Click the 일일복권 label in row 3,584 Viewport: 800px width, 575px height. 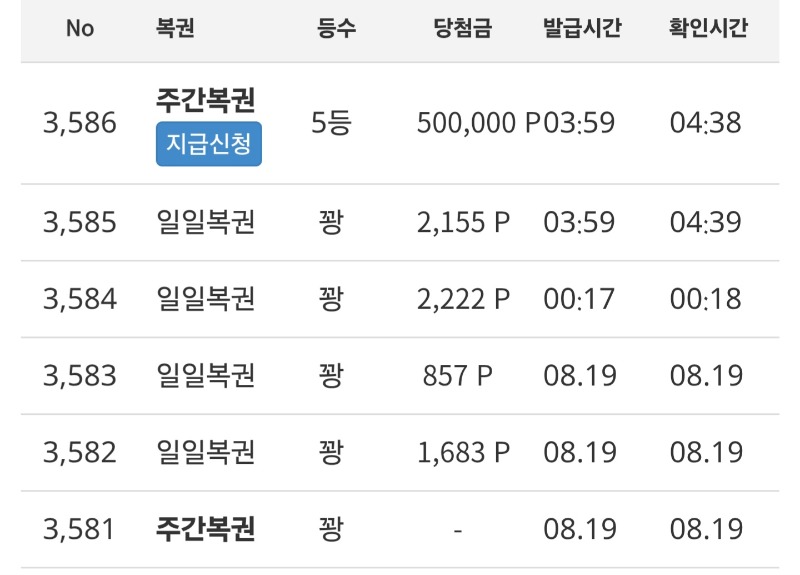coord(205,299)
